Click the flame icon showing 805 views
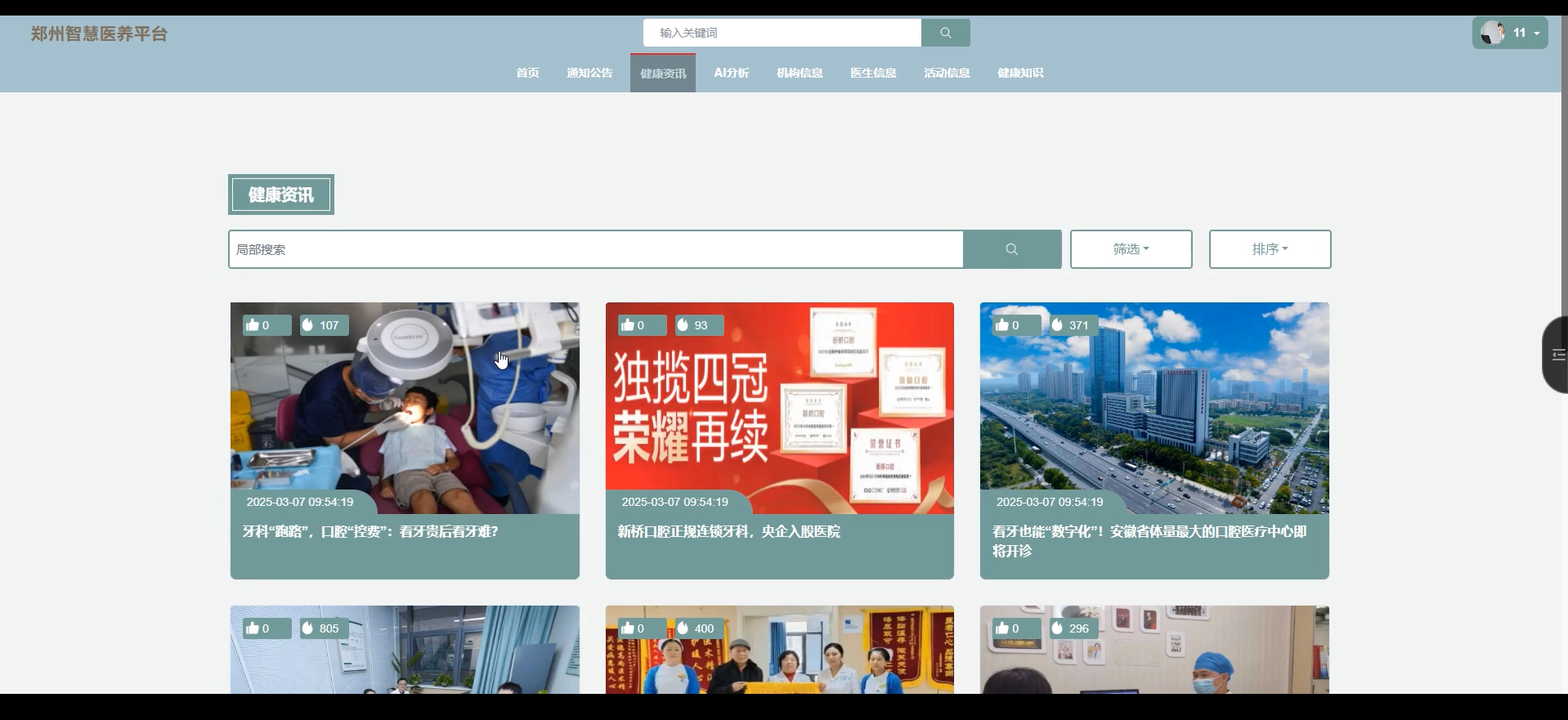 [x=307, y=628]
